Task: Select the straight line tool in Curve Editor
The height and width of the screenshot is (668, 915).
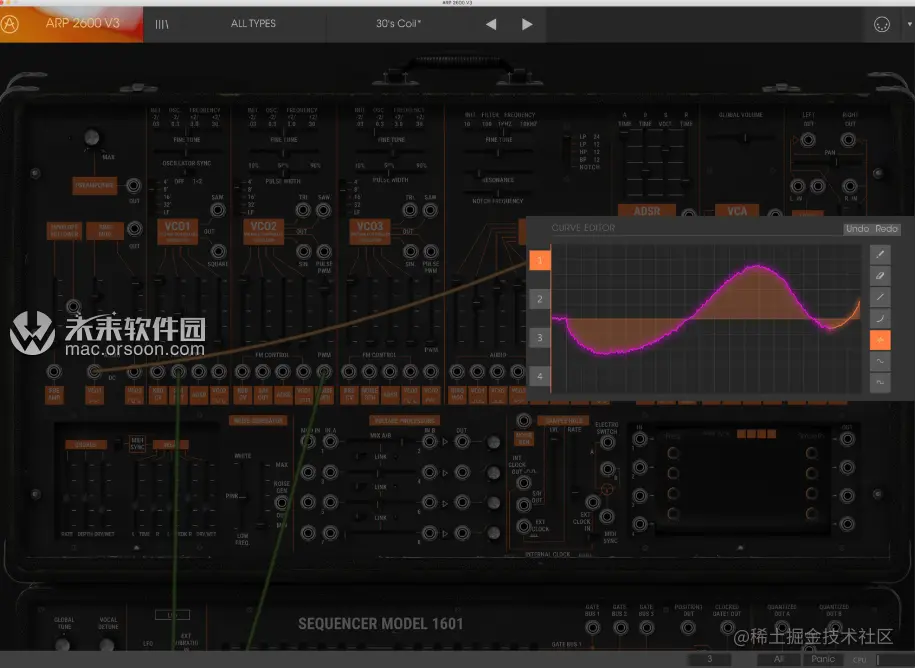Action: (x=880, y=297)
